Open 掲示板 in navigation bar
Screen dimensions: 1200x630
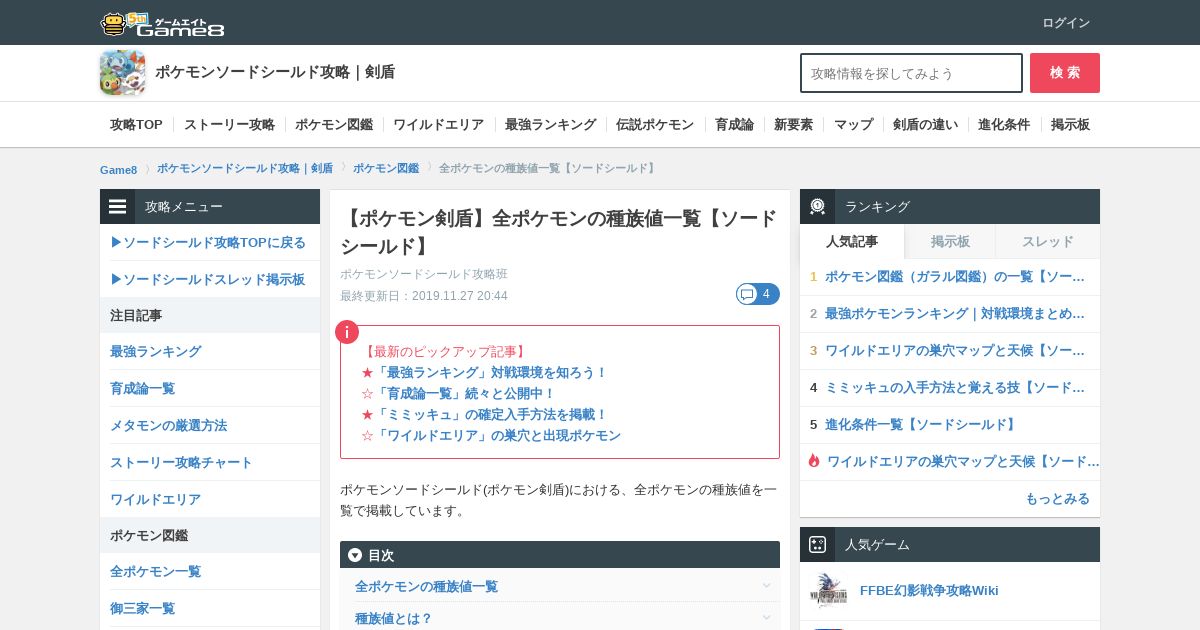point(1070,125)
